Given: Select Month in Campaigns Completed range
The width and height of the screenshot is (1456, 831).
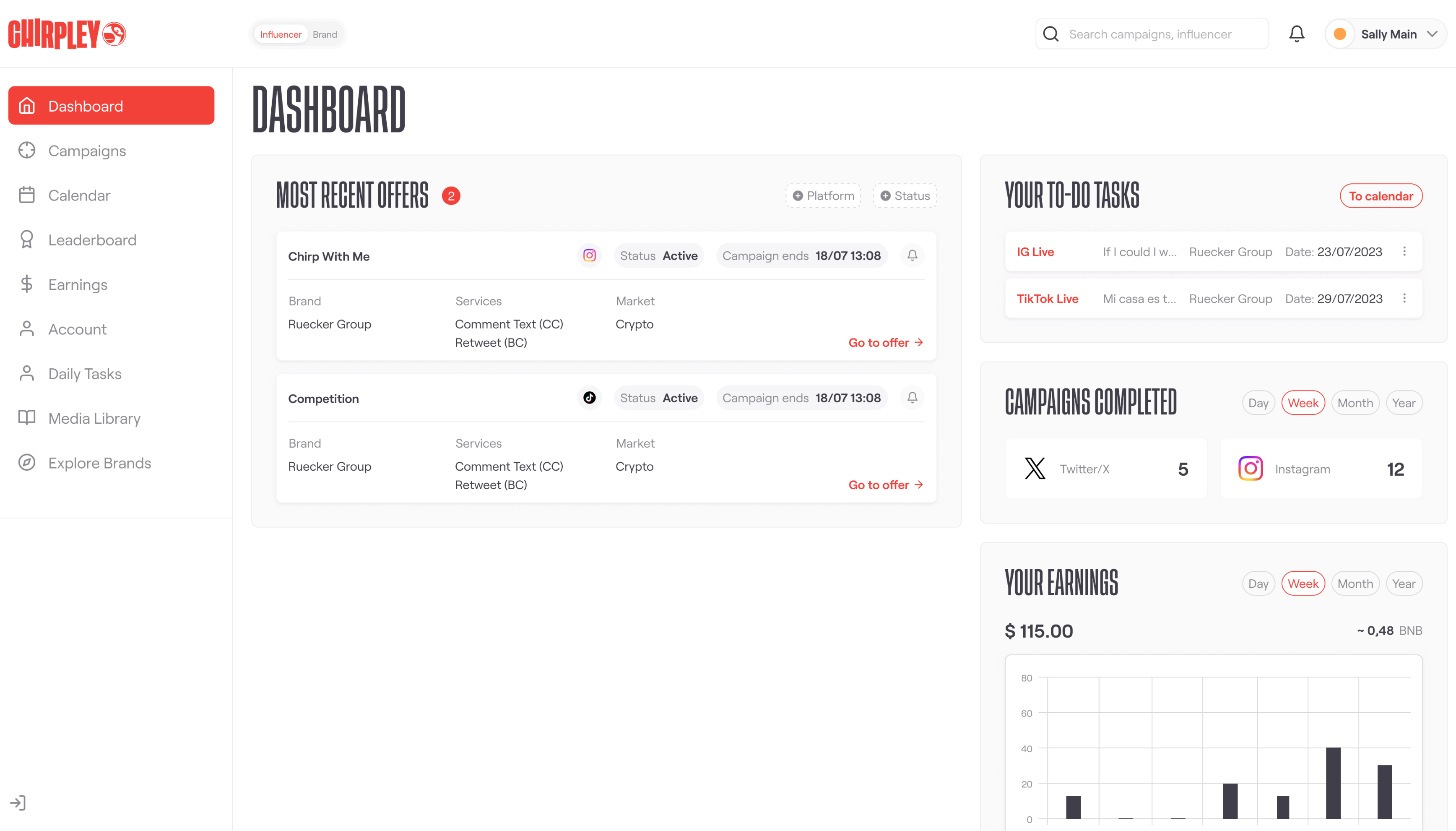Looking at the screenshot, I should point(1355,403).
